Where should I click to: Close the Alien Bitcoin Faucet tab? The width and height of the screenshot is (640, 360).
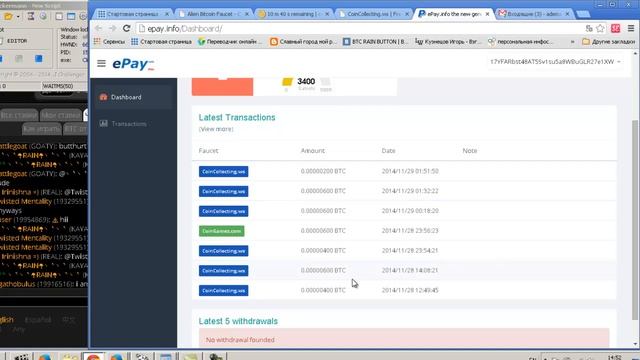click(247, 14)
